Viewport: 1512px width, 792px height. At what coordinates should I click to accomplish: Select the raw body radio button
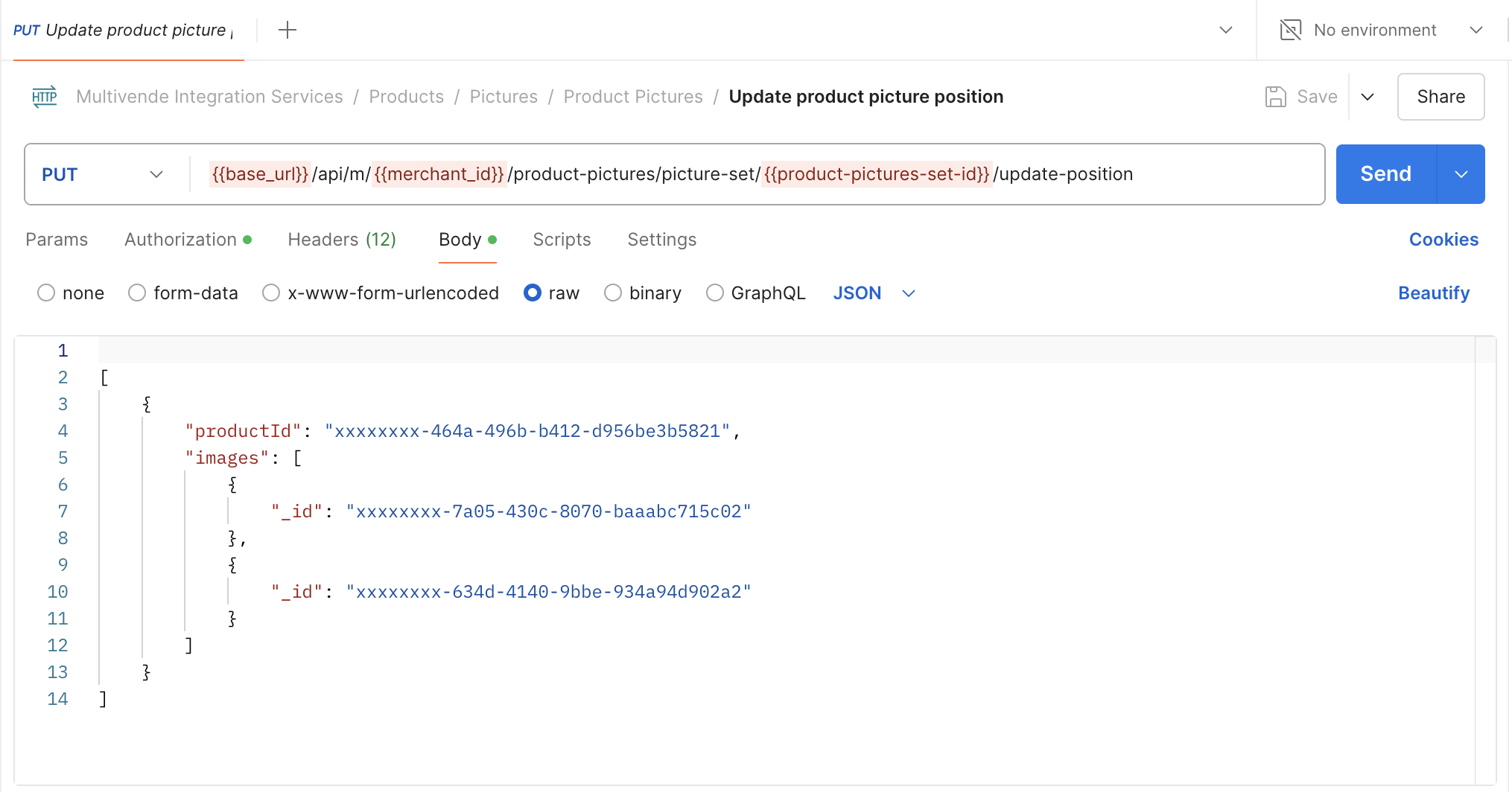tap(533, 293)
